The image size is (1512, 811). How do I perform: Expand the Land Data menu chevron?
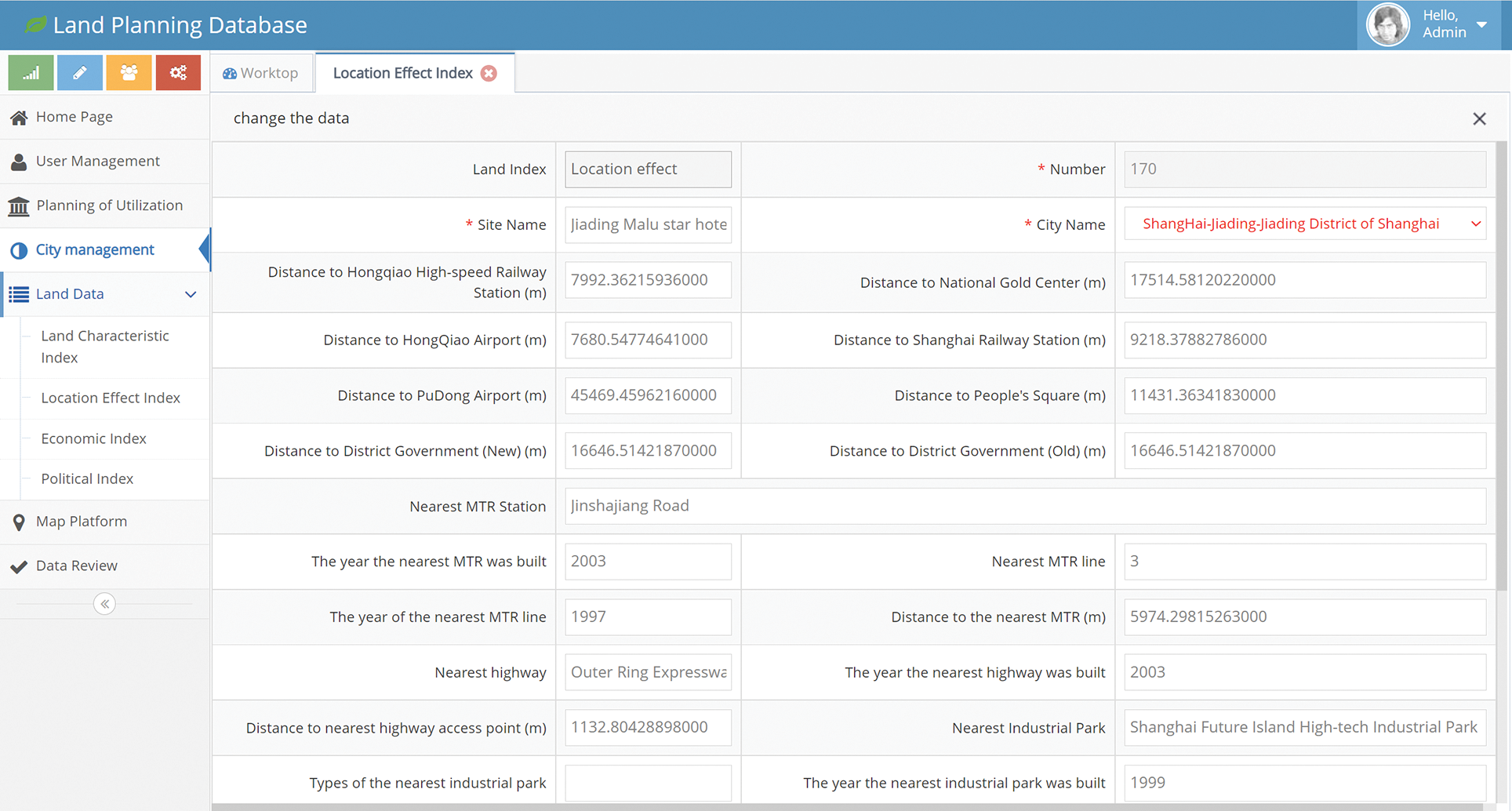(191, 294)
